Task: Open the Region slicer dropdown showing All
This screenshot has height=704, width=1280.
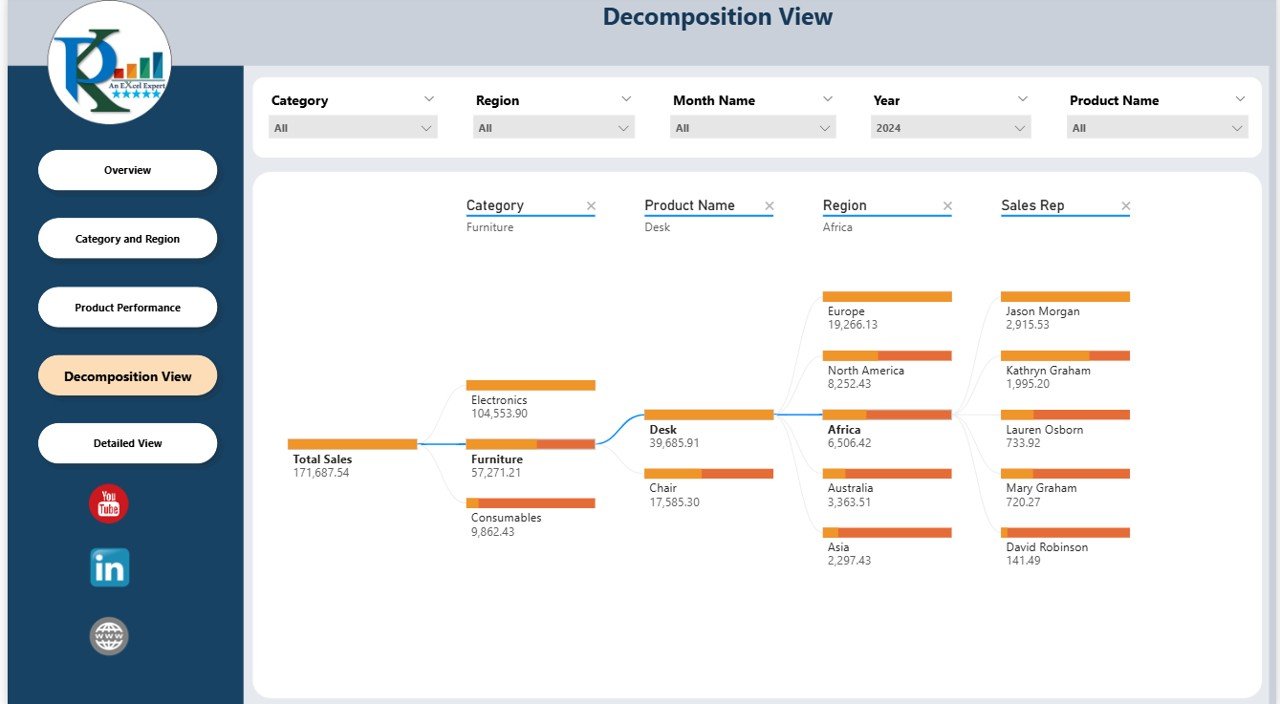Action: pos(554,128)
